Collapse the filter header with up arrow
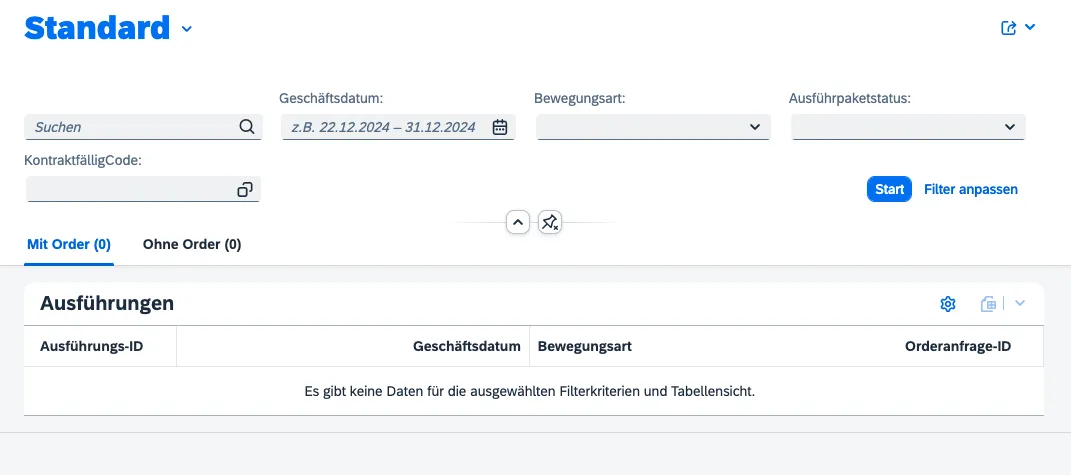This screenshot has width=1071, height=475. click(x=517, y=222)
